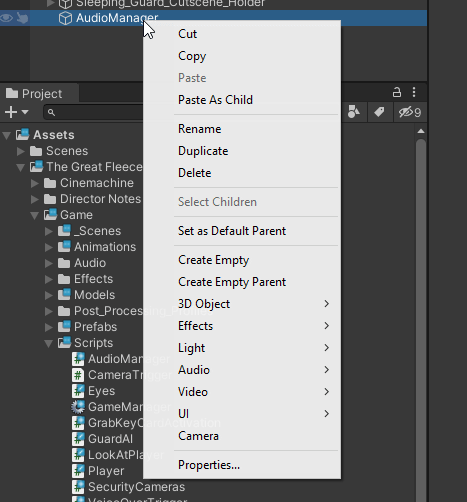The image size is (467, 502).
Task: Expand the Prefabs folder arrow
Action: (x=49, y=327)
